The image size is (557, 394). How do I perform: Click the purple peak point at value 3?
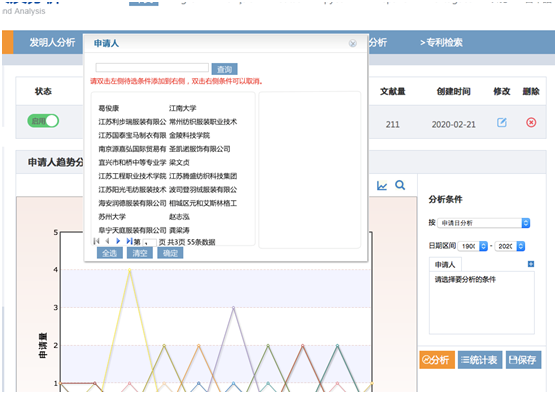coord(233,307)
